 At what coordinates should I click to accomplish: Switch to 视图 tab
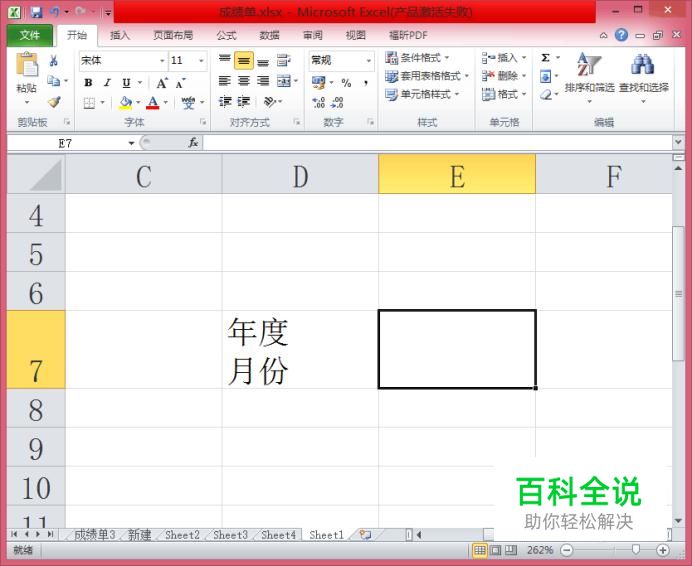point(356,35)
